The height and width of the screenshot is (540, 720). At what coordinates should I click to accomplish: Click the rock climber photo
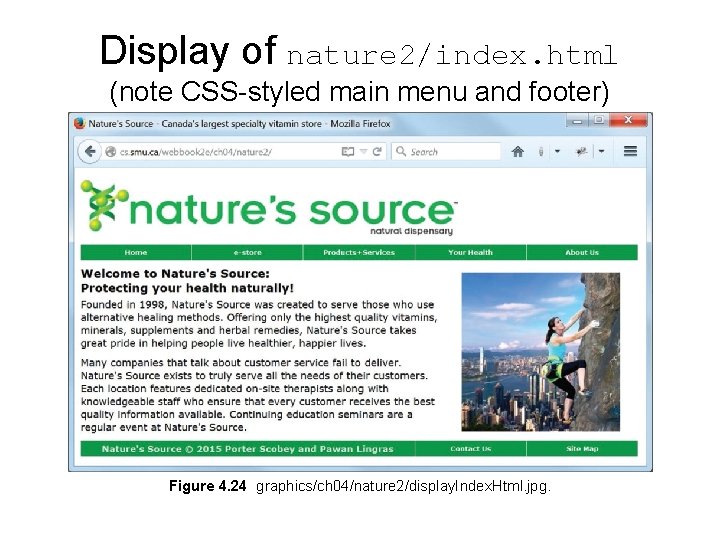pos(540,352)
